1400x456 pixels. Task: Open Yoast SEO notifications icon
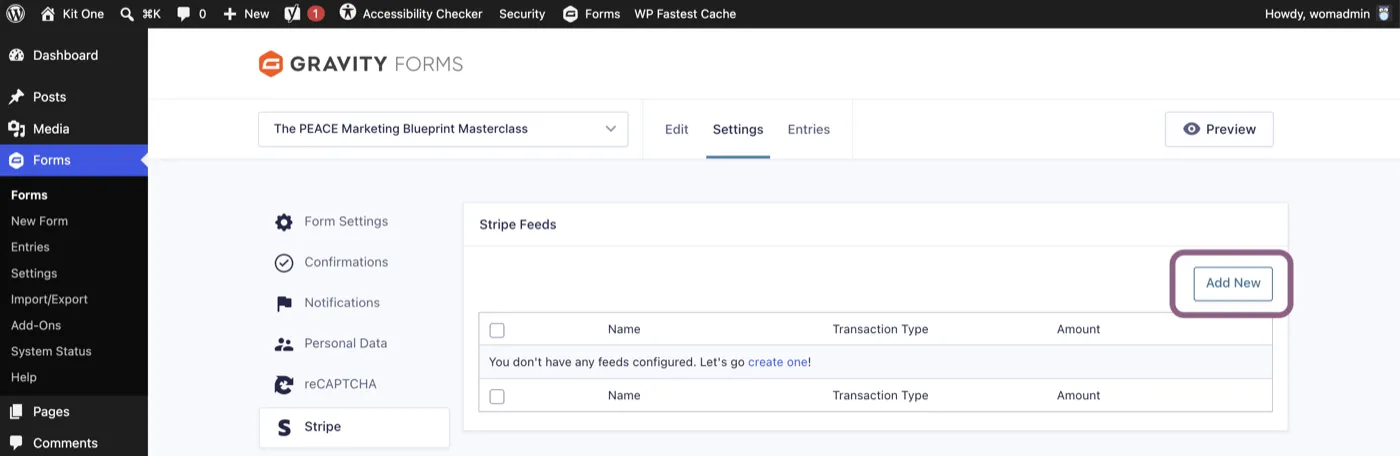[293, 14]
